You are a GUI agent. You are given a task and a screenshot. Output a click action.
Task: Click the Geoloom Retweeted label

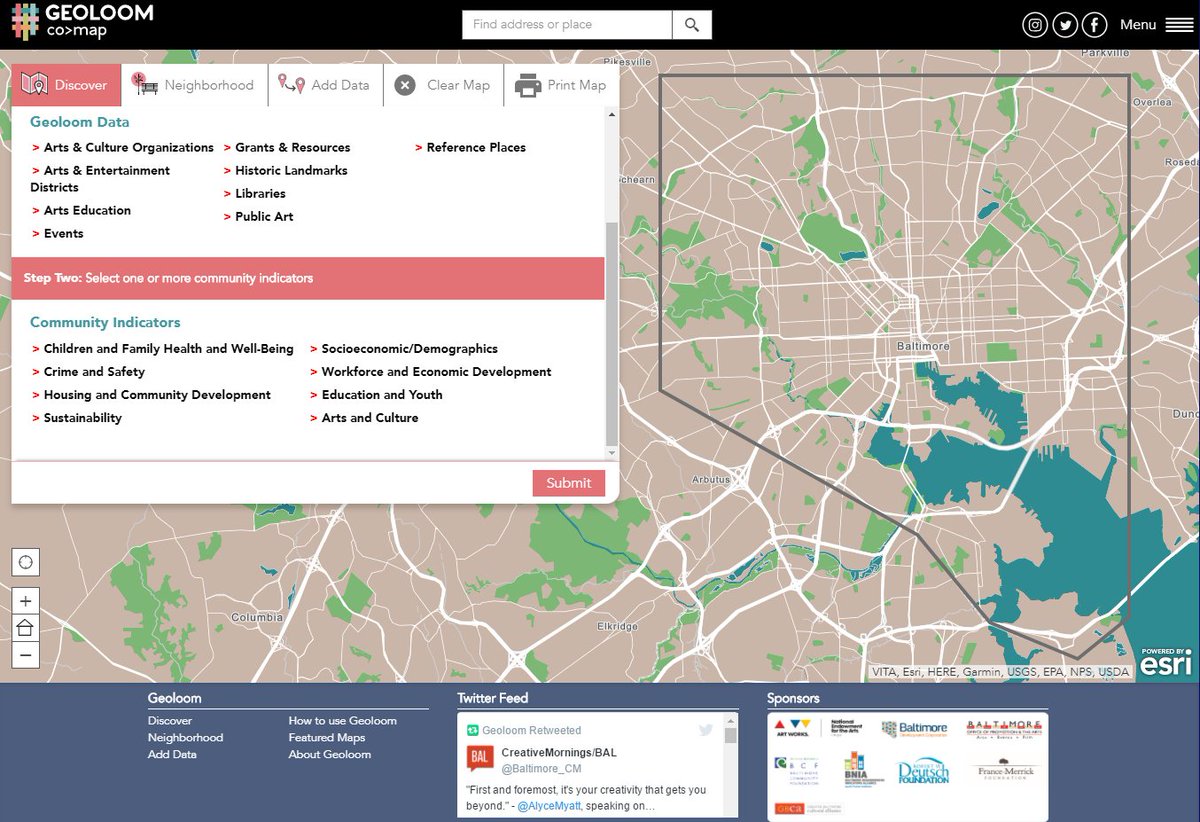coord(531,730)
